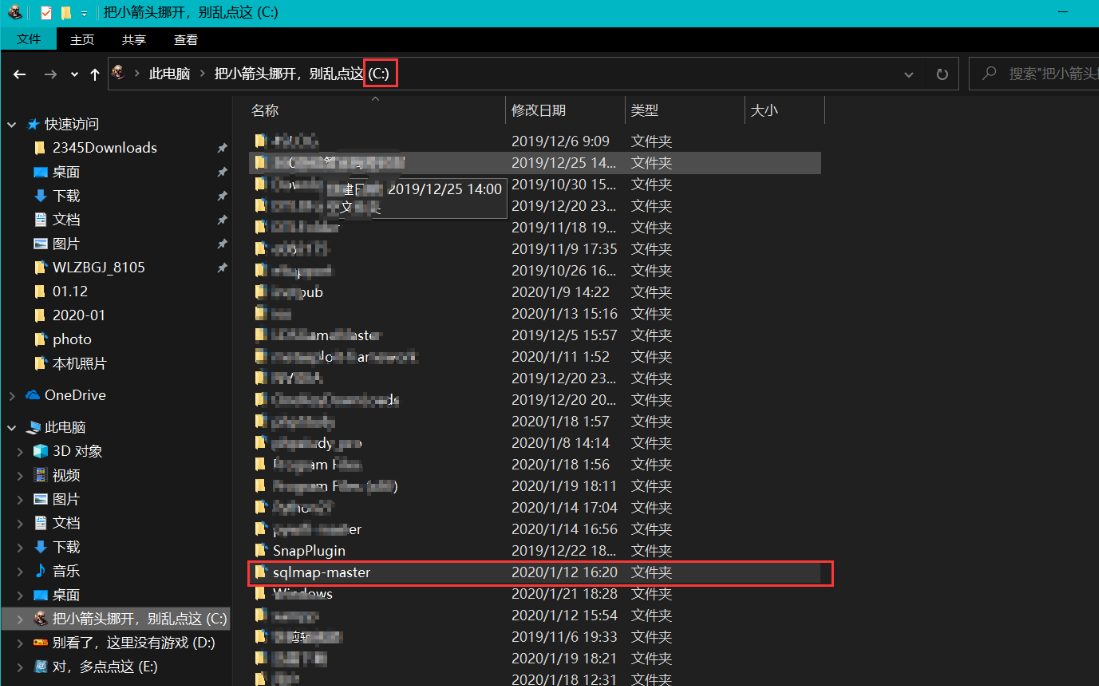Open the 本机照片 folder shortcut
This screenshot has height=686, width=1099.
79,364
